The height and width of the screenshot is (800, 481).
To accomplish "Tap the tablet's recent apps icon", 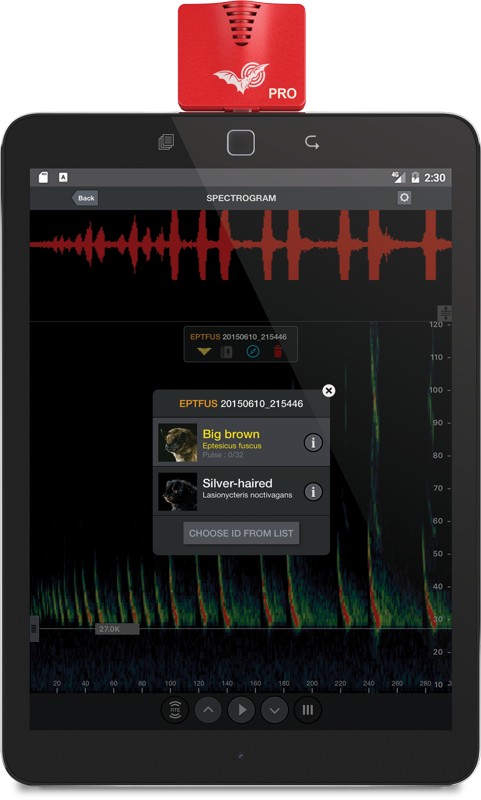I will pyautogui.click(x=166, y=142).
